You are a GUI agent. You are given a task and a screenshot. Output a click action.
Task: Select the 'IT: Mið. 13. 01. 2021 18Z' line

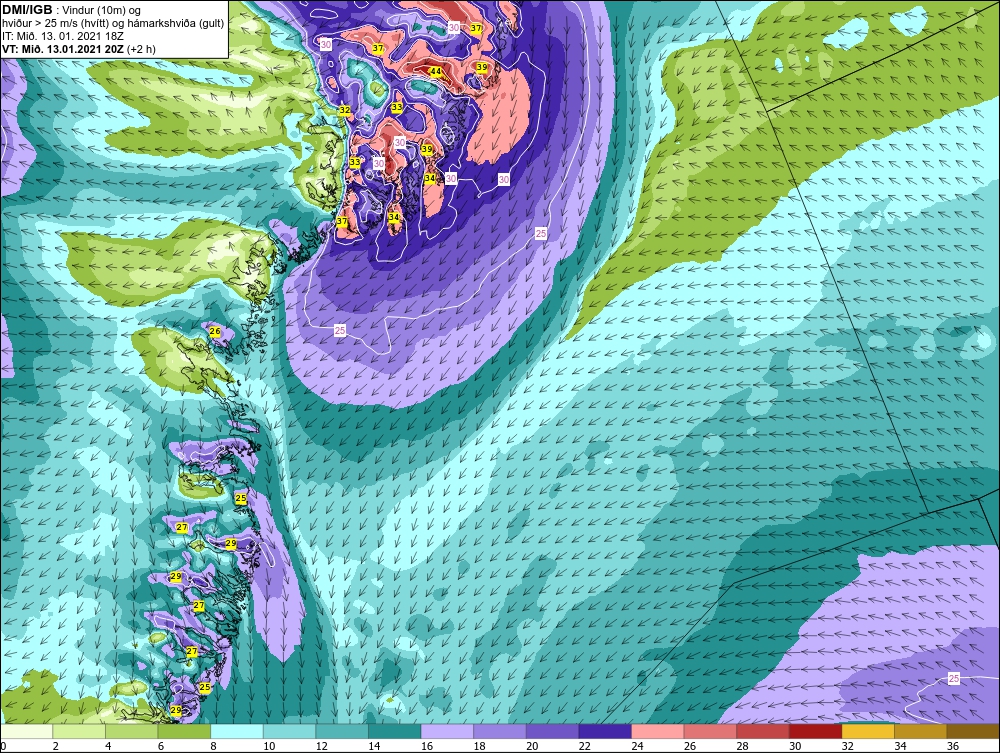pyautogui.click(x=62, y=36)
